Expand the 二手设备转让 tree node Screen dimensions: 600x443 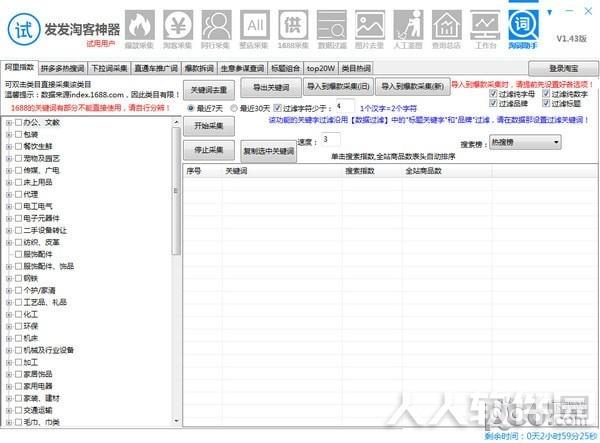9,230
